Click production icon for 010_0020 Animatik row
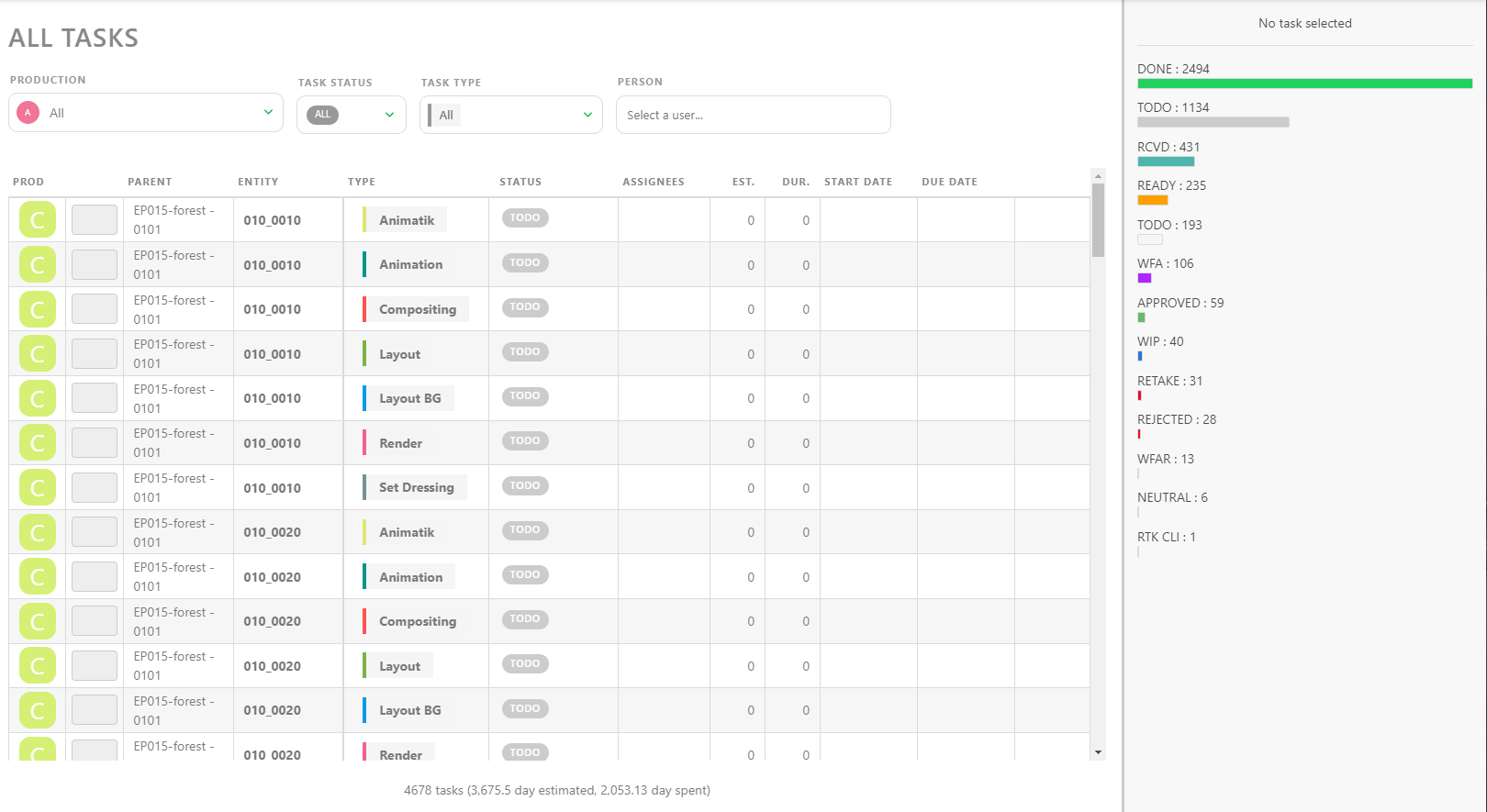The width and height of the screenshot is (1487, 812). tap(38, 532)
